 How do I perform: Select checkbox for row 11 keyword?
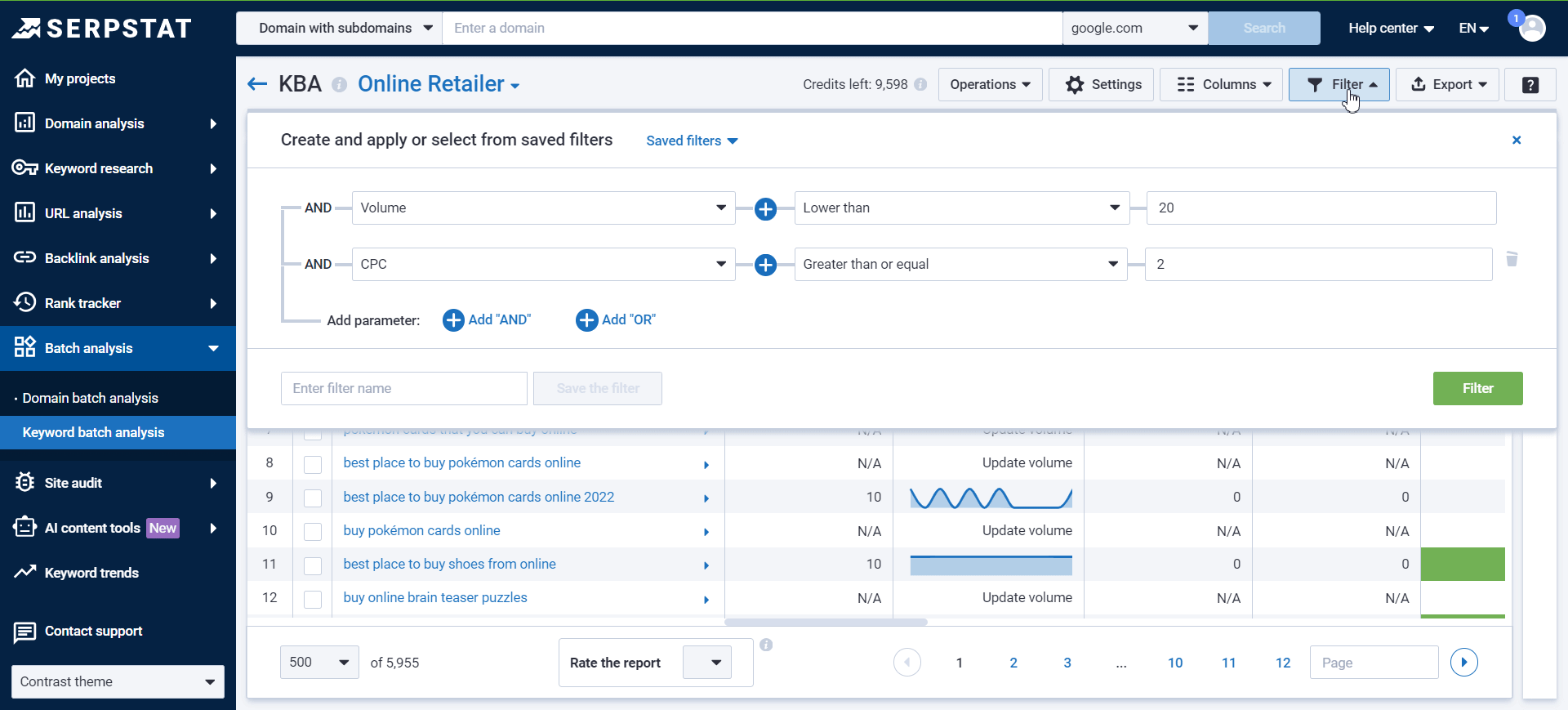click(x=313, y=565)
